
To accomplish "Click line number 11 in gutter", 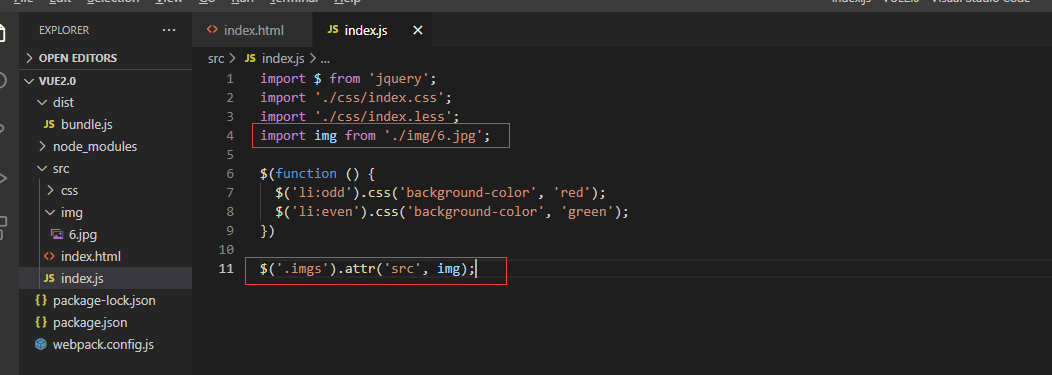I will (x=227, y=269).
